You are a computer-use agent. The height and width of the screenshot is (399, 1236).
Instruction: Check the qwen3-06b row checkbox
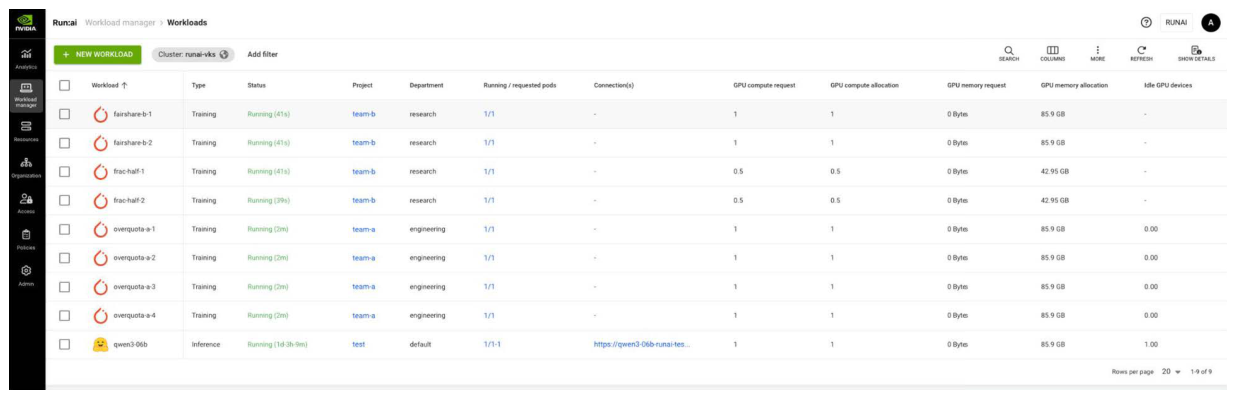pos(64,344)
